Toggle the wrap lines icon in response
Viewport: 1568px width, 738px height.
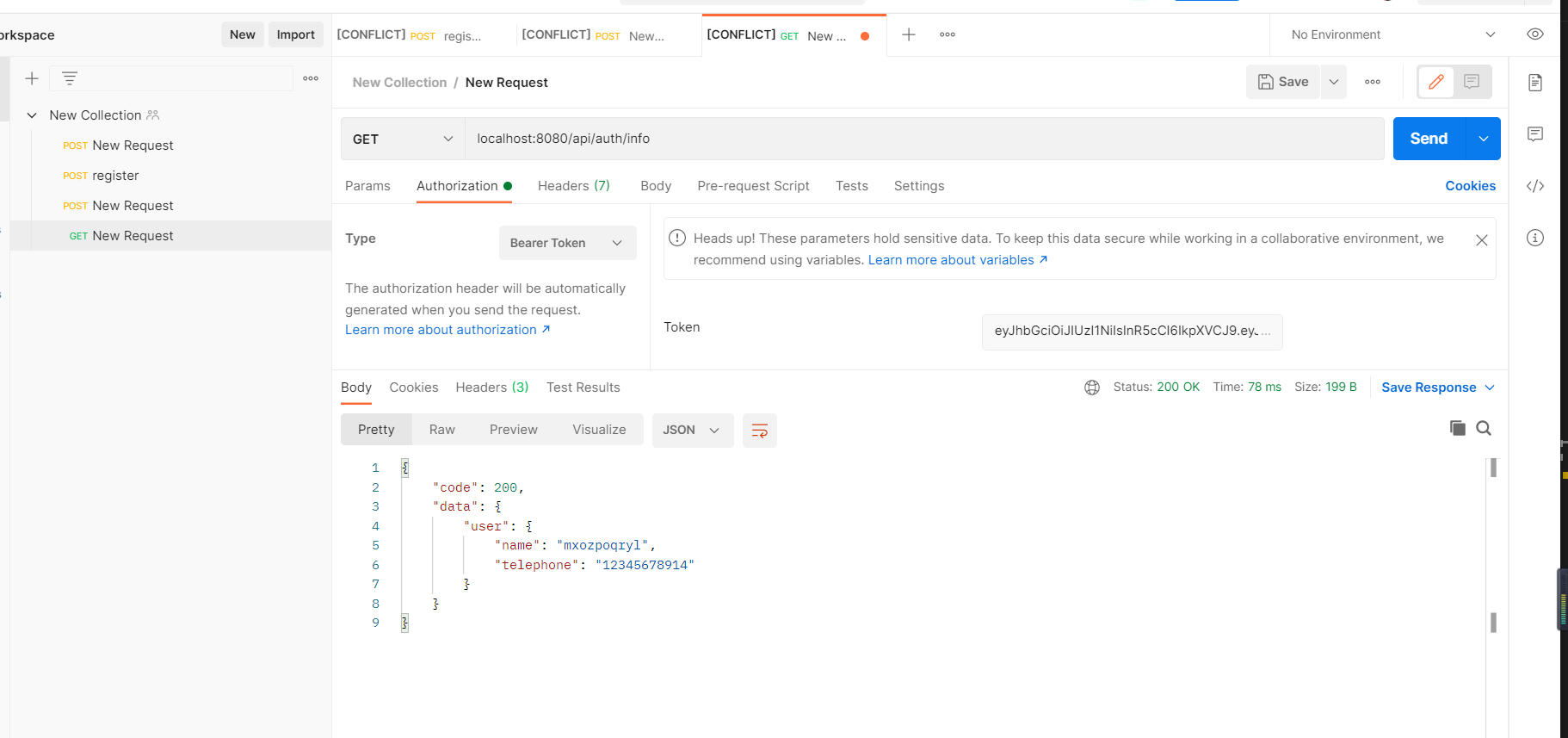pyautogui.click(x=759, y=431)
